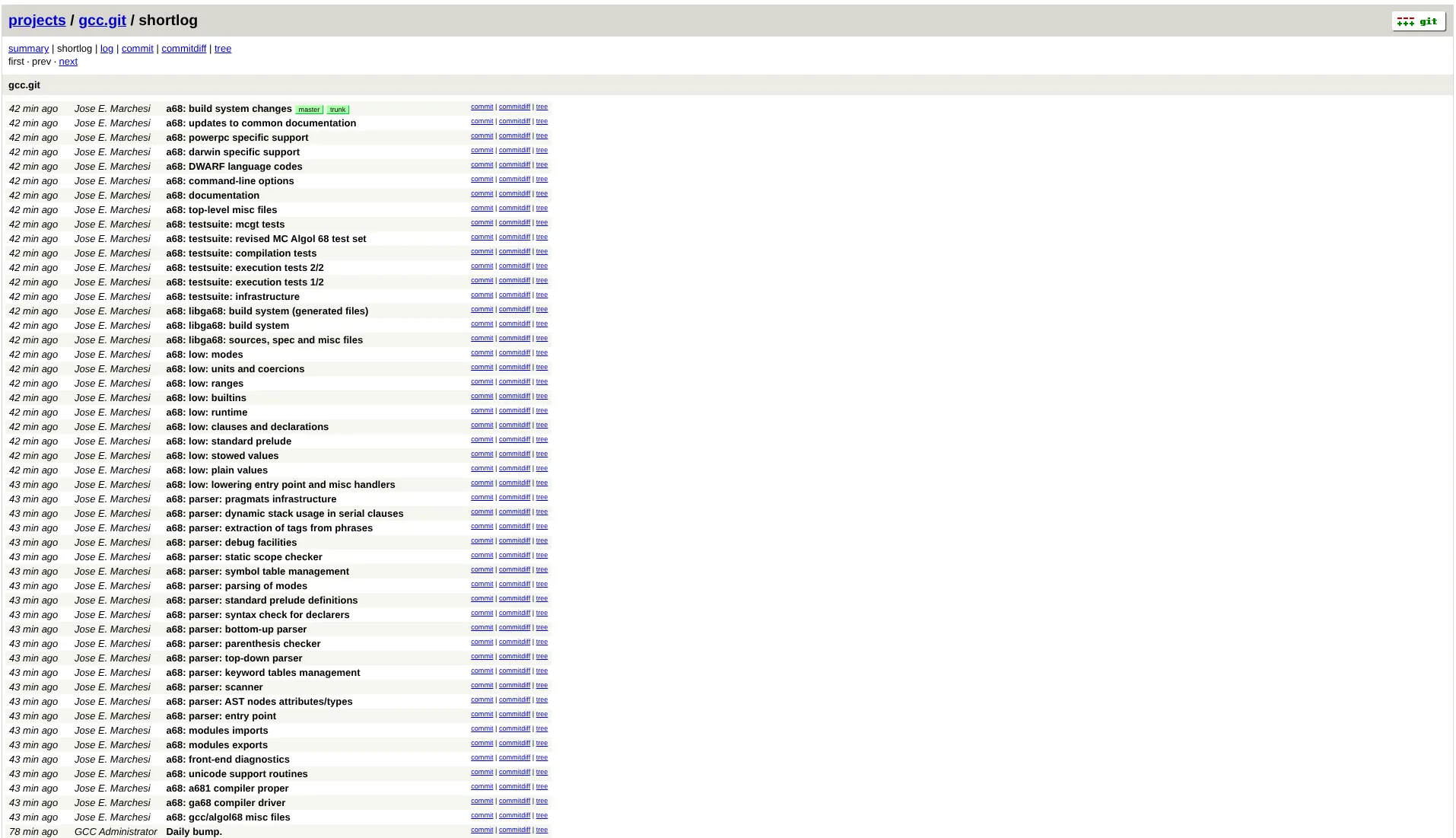View commitdiff for 'a68: documentation' row
This screenshot has height=838, width=1456.
point(514,194)
